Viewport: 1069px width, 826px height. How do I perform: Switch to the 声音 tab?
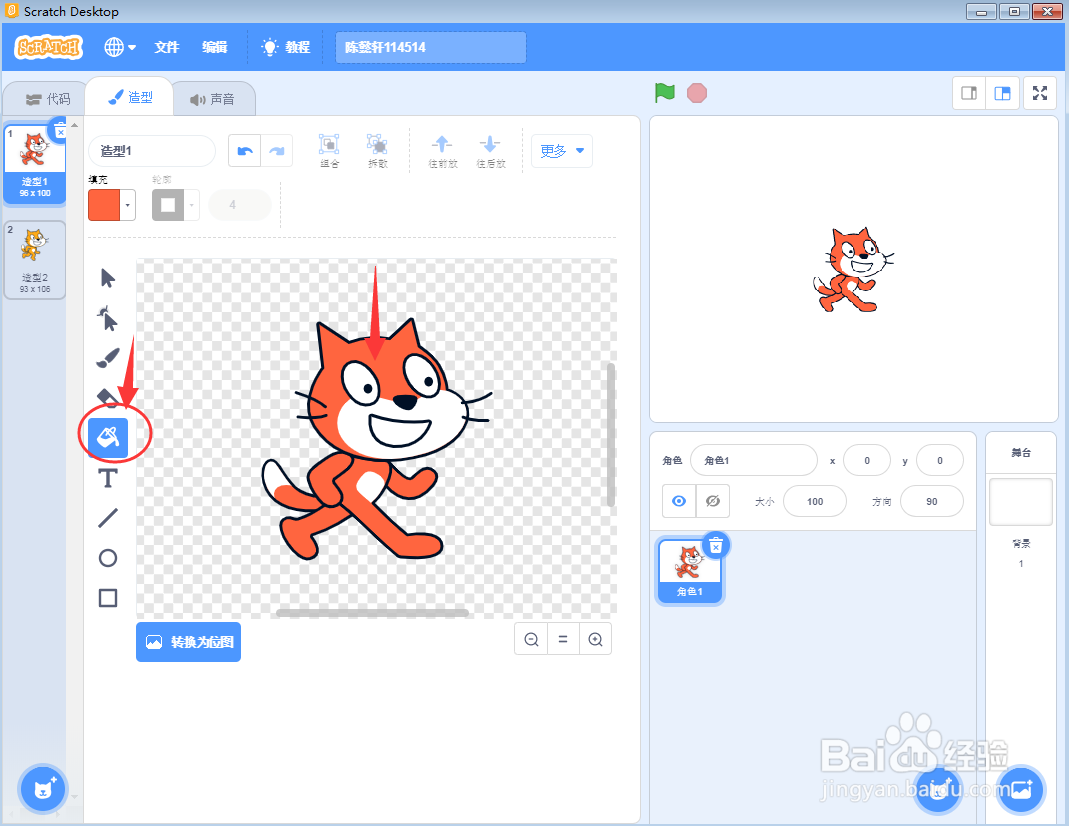(213, 100)
